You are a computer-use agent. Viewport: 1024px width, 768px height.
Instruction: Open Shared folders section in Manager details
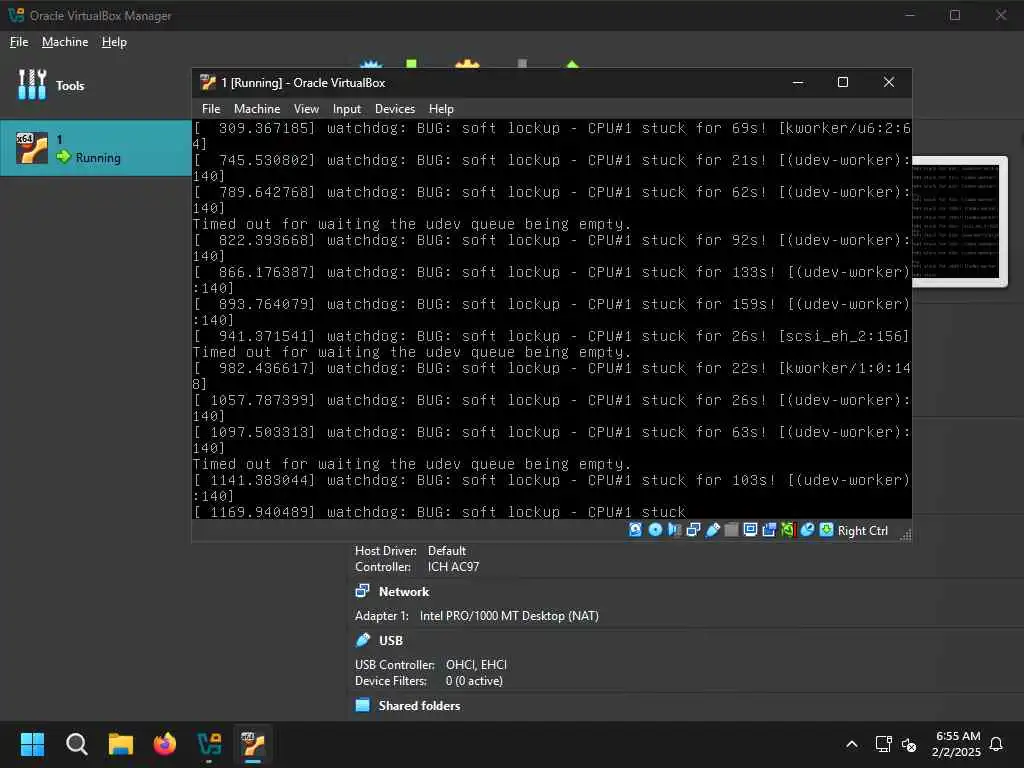(x=419, y=706)
